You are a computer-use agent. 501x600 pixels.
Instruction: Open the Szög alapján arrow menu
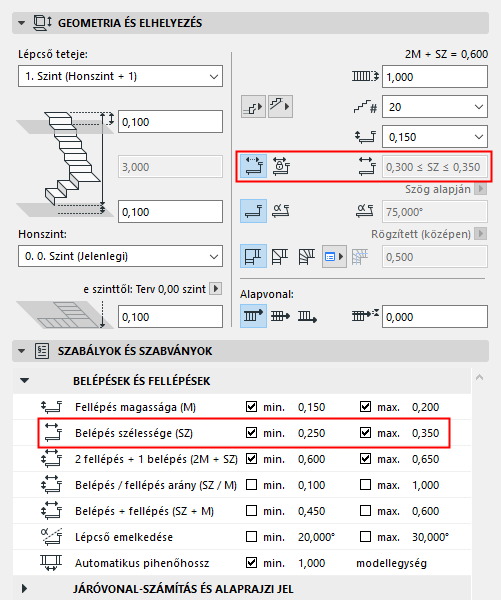click(481, 189)
